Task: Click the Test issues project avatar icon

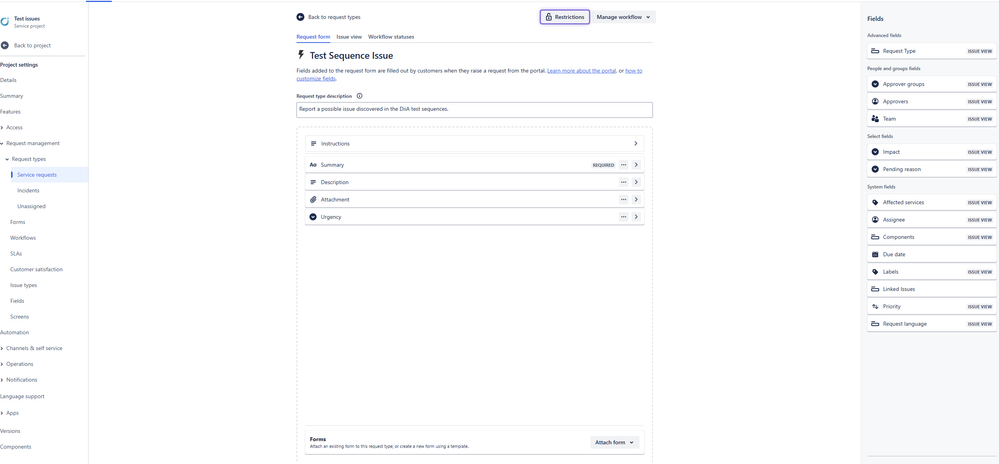Action: click(5, 22)
